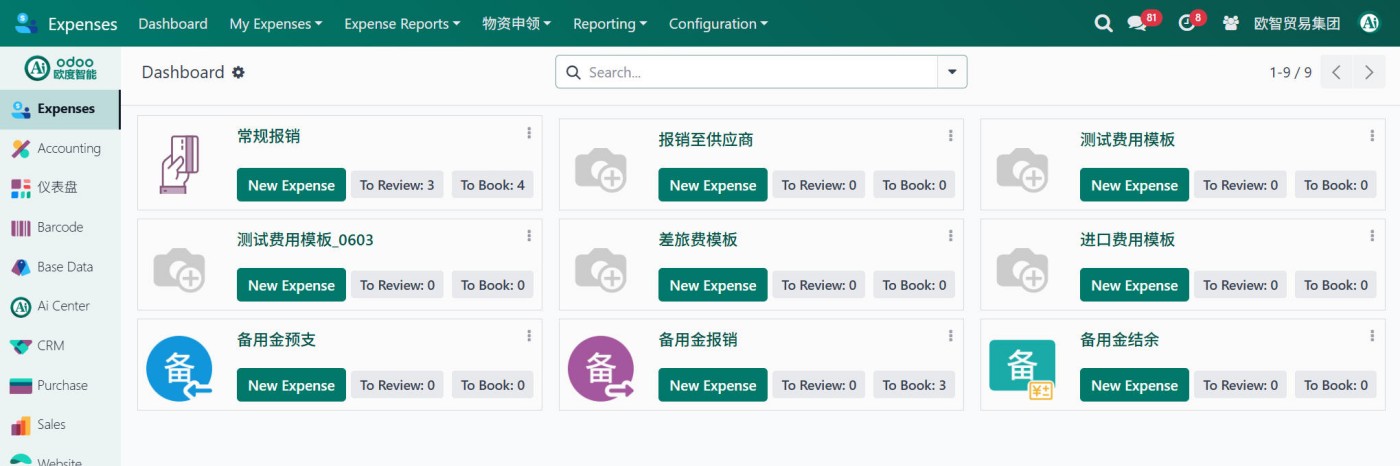This screenshot has width=1400, height=466.
Task: Click the 常规报销 card image
Action: tap(180, 163)
